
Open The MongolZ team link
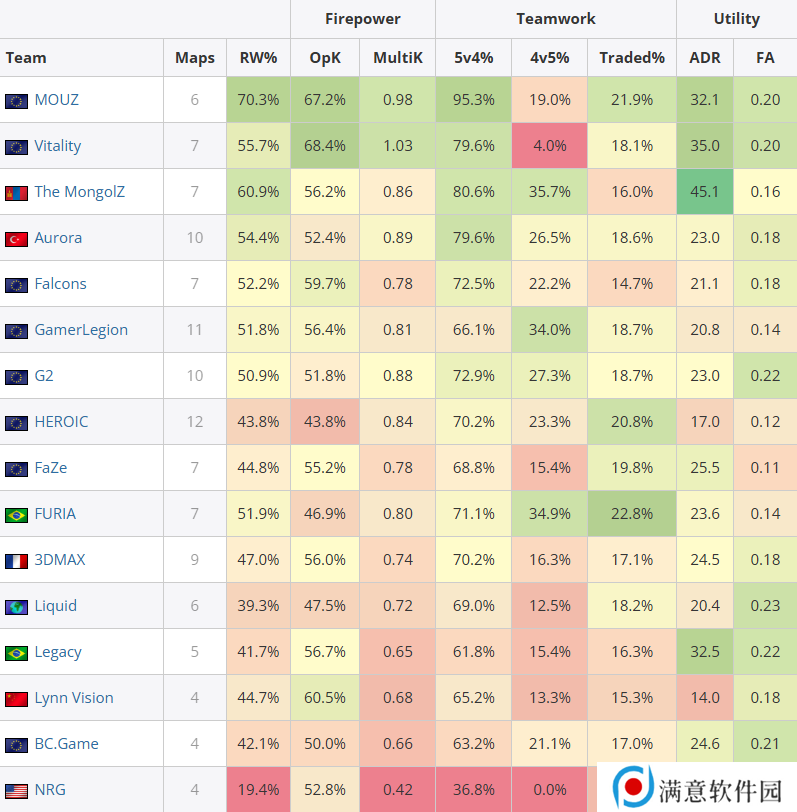[x=79, y=192]
